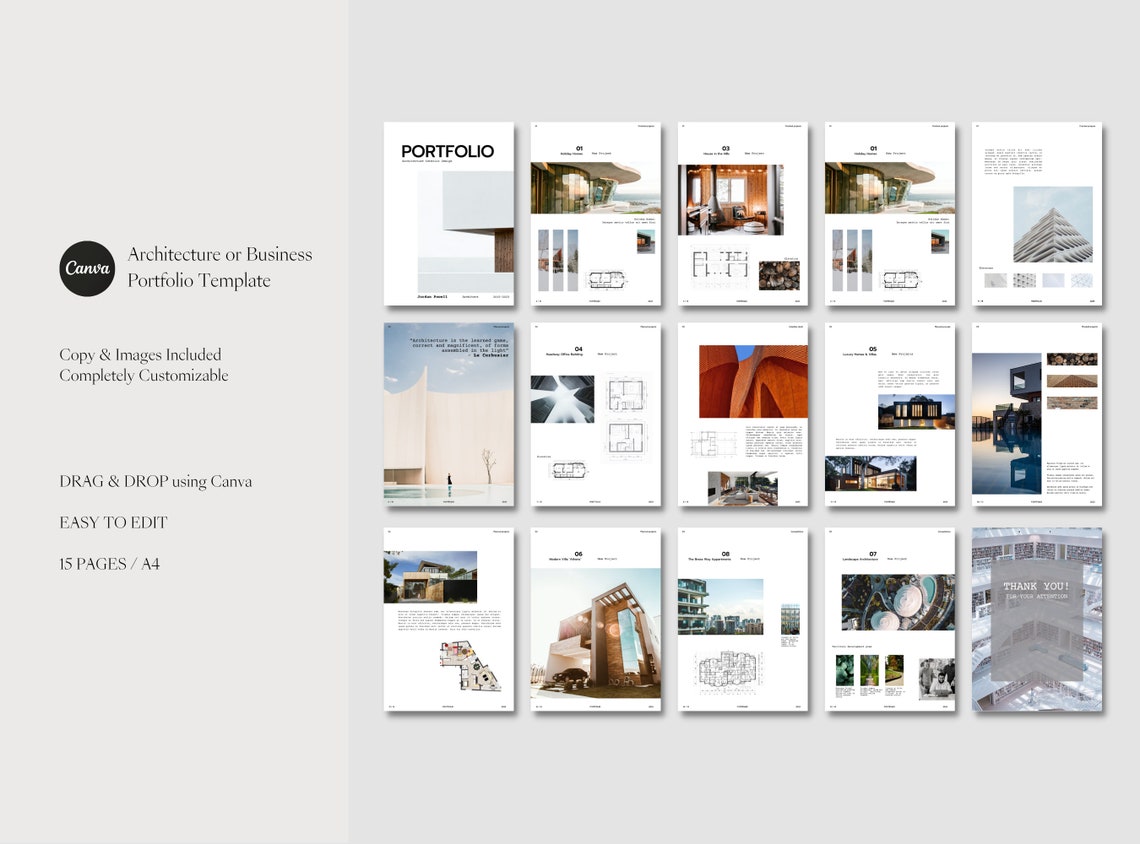This screenshot has height=844, width=1140.
Task: Select the PORTFOLIO cover page thumbnail
Action: pos(448,213)
